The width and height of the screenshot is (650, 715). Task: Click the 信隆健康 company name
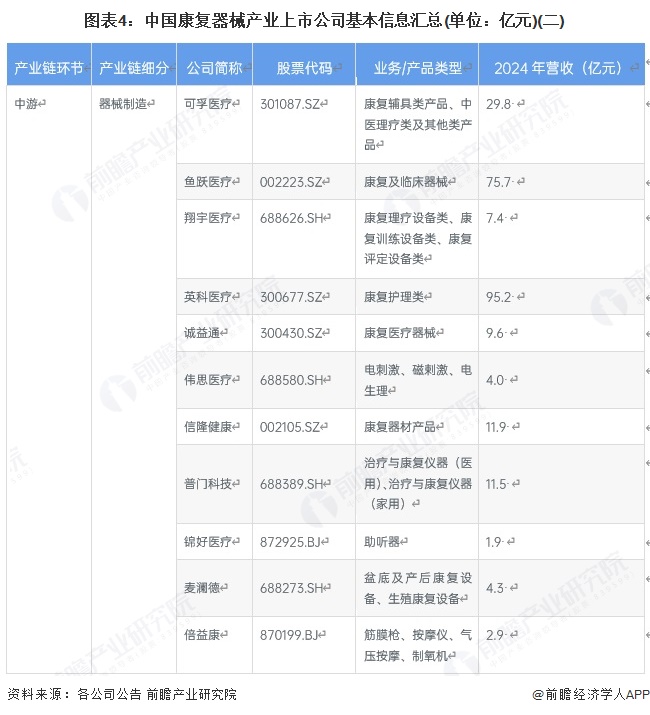coord(208,426)
